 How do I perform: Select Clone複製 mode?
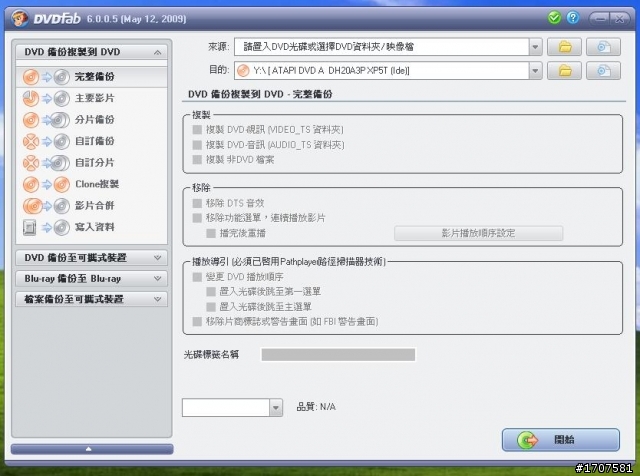[92, 185]
